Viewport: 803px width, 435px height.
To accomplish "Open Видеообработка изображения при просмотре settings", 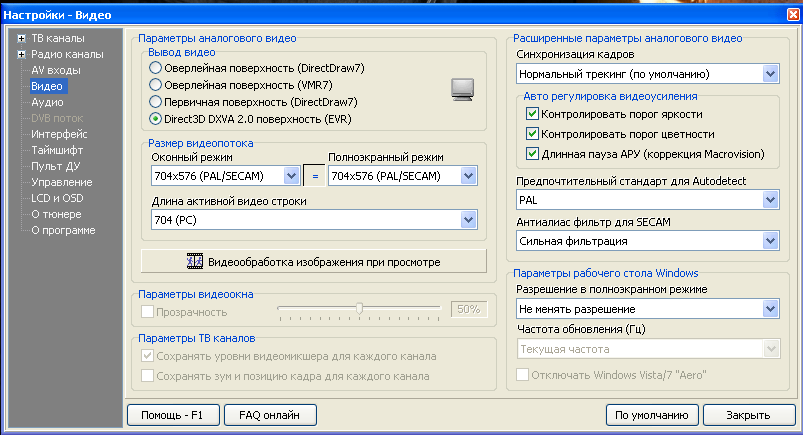I will (x=314, y=262).
